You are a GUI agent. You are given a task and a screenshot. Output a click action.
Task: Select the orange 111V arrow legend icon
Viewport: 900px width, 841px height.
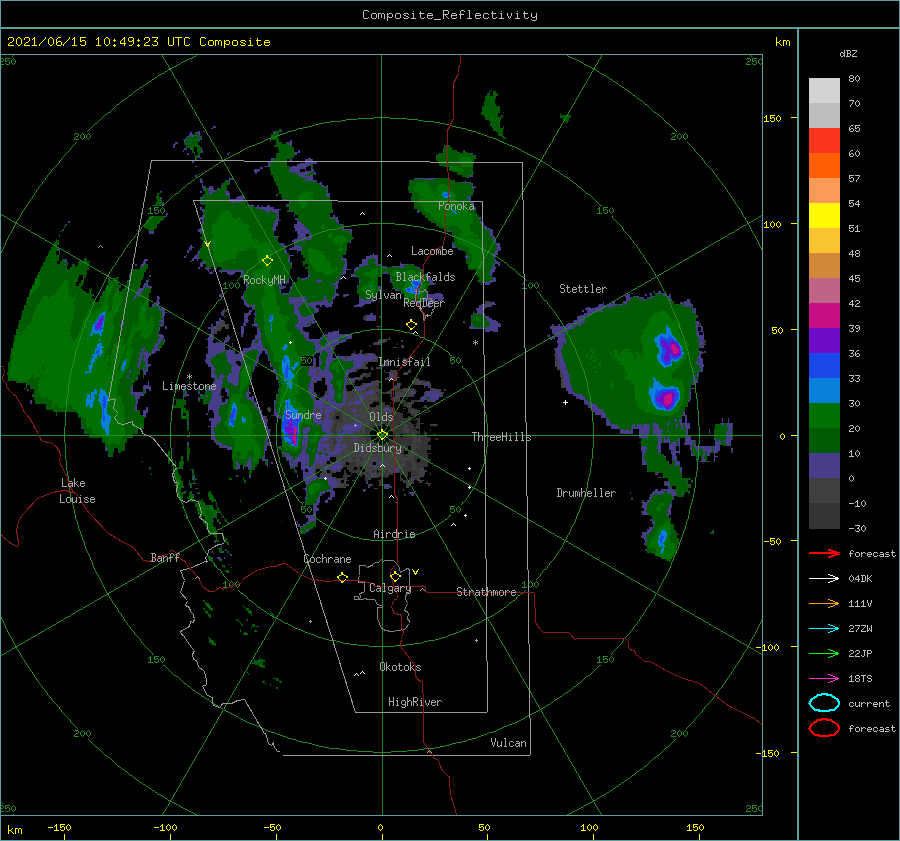pyautogui.click(x=824, y=603)
